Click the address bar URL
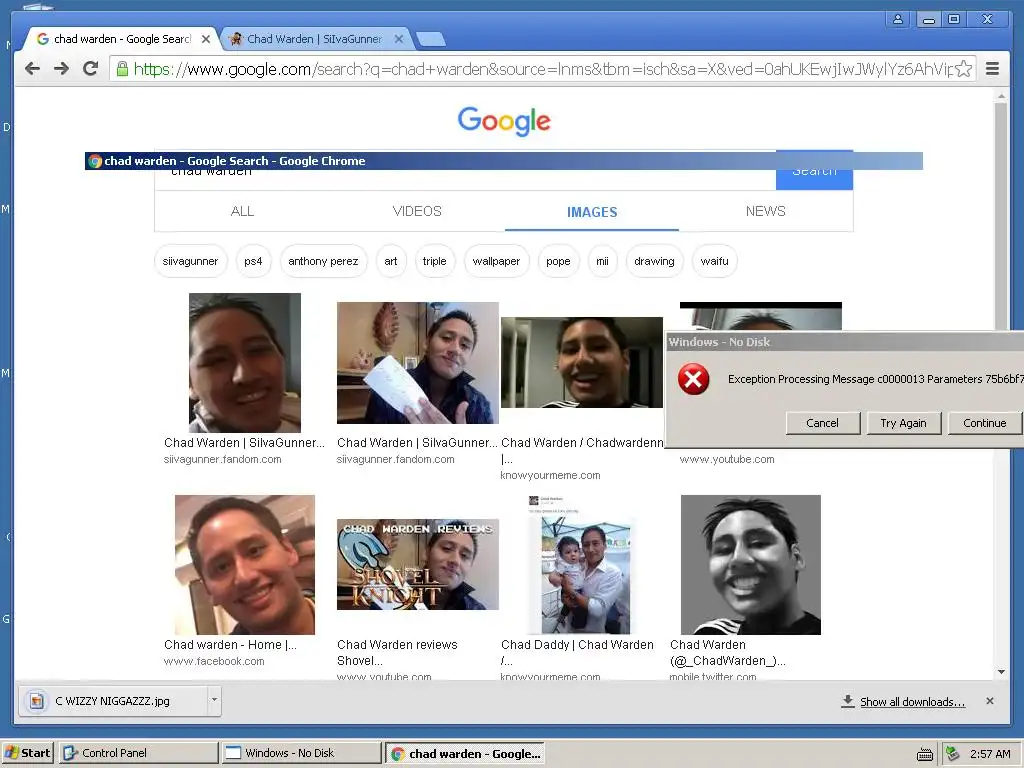 click(542, 69)
